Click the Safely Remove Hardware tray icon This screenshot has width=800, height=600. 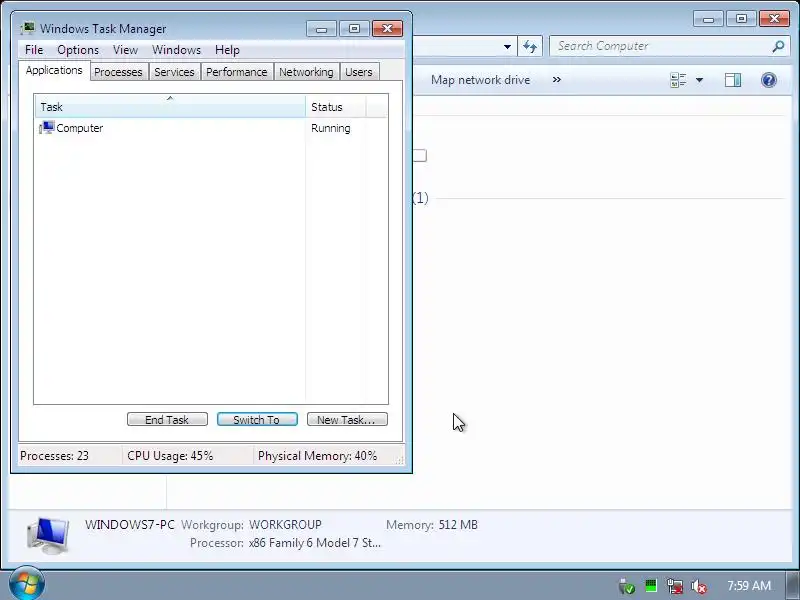click(627, 586)
